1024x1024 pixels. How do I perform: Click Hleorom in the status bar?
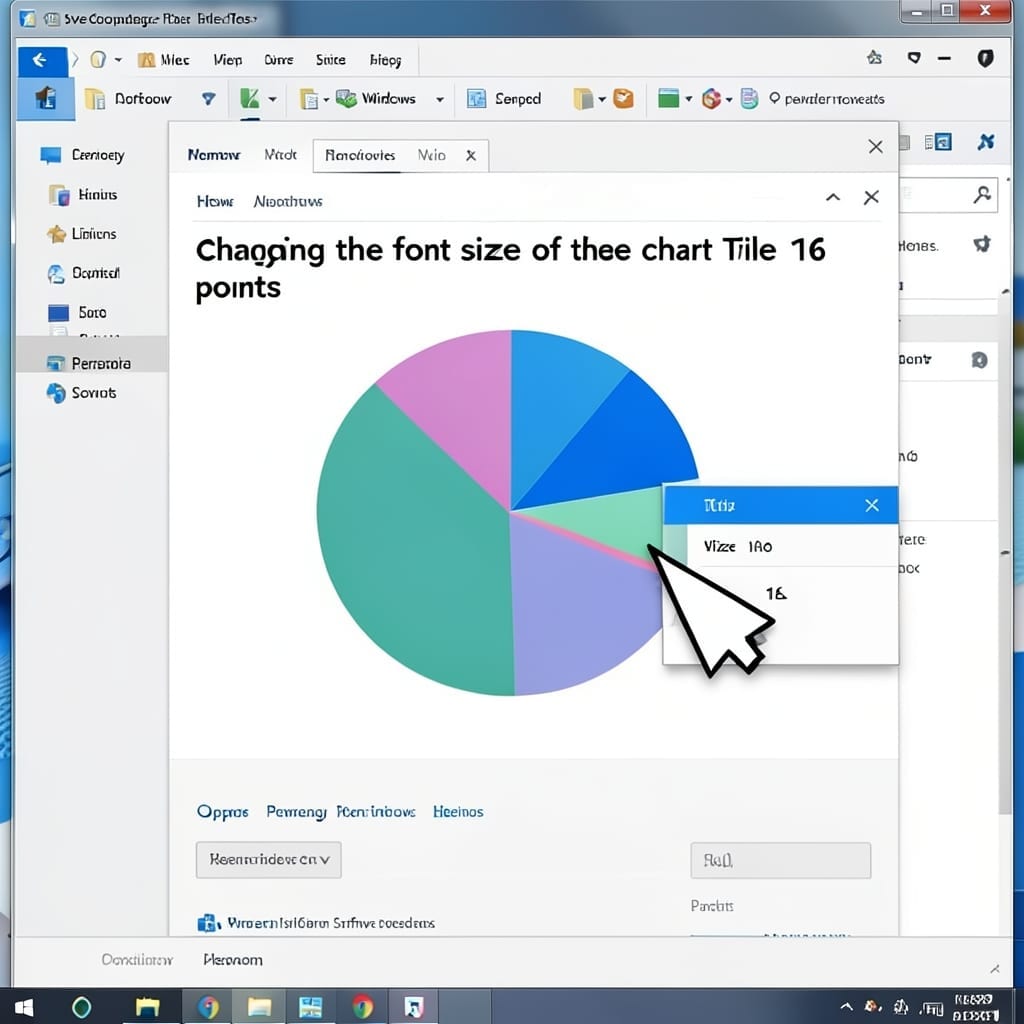coord(232,960)
